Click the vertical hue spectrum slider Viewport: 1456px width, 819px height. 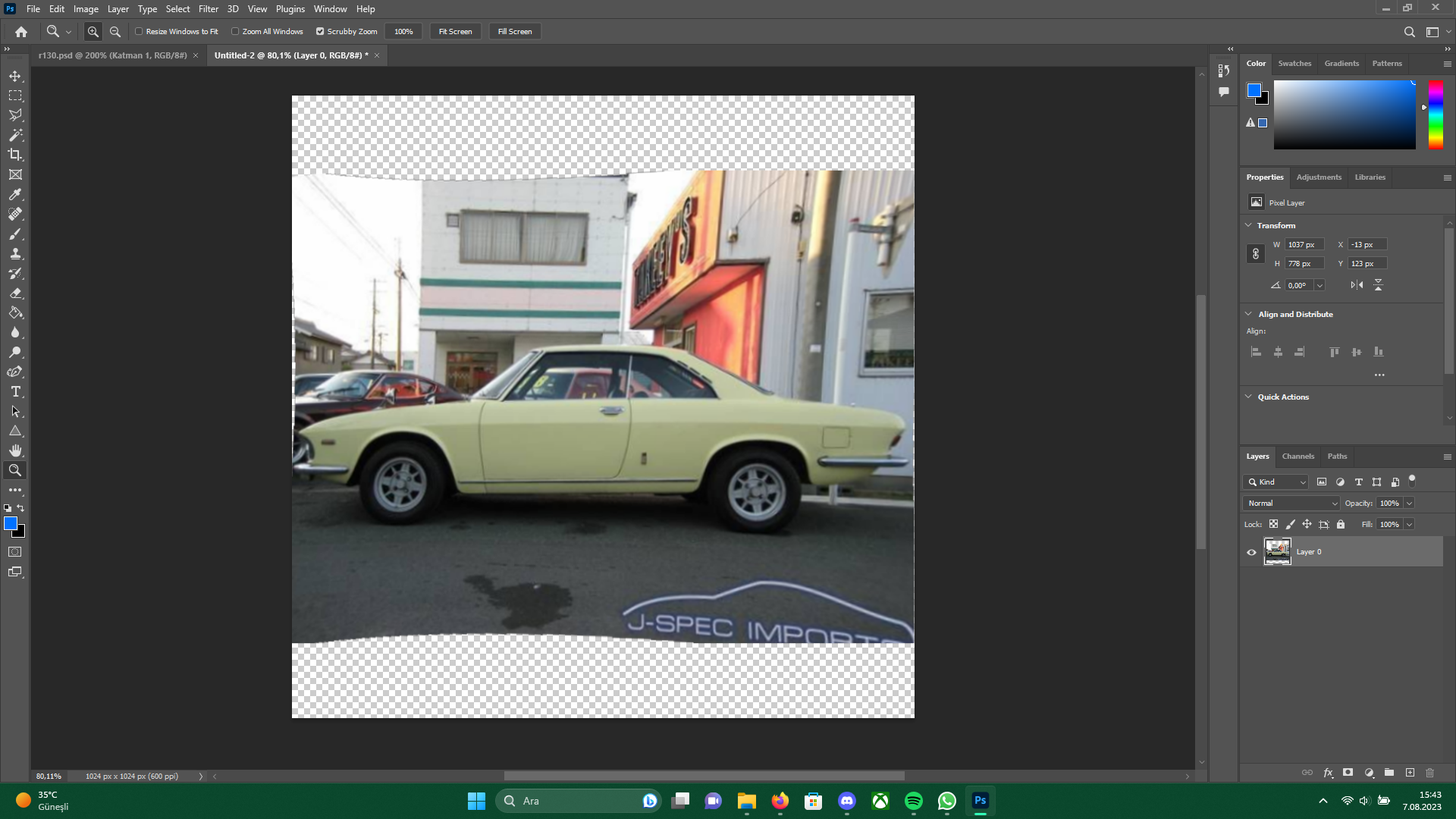tap(1436, 115)
